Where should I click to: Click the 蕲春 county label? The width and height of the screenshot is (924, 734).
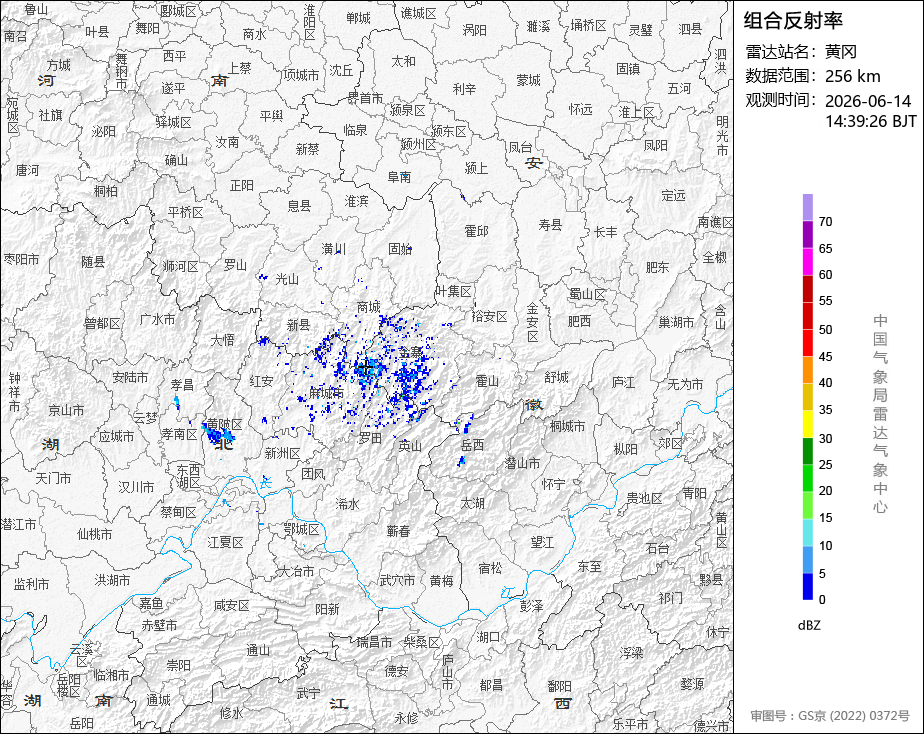(398, 531)
